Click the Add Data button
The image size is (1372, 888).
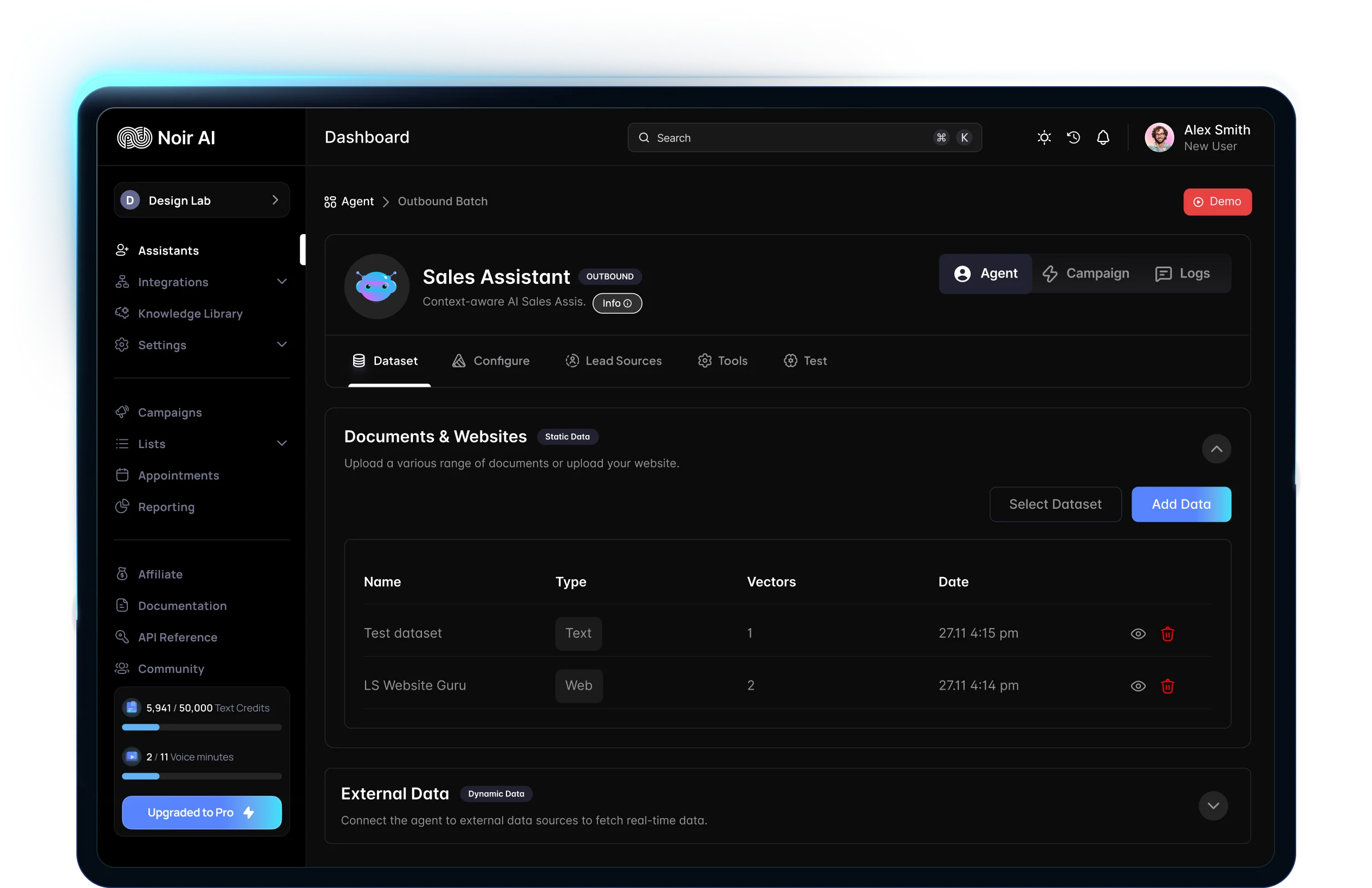(1181, 504)
